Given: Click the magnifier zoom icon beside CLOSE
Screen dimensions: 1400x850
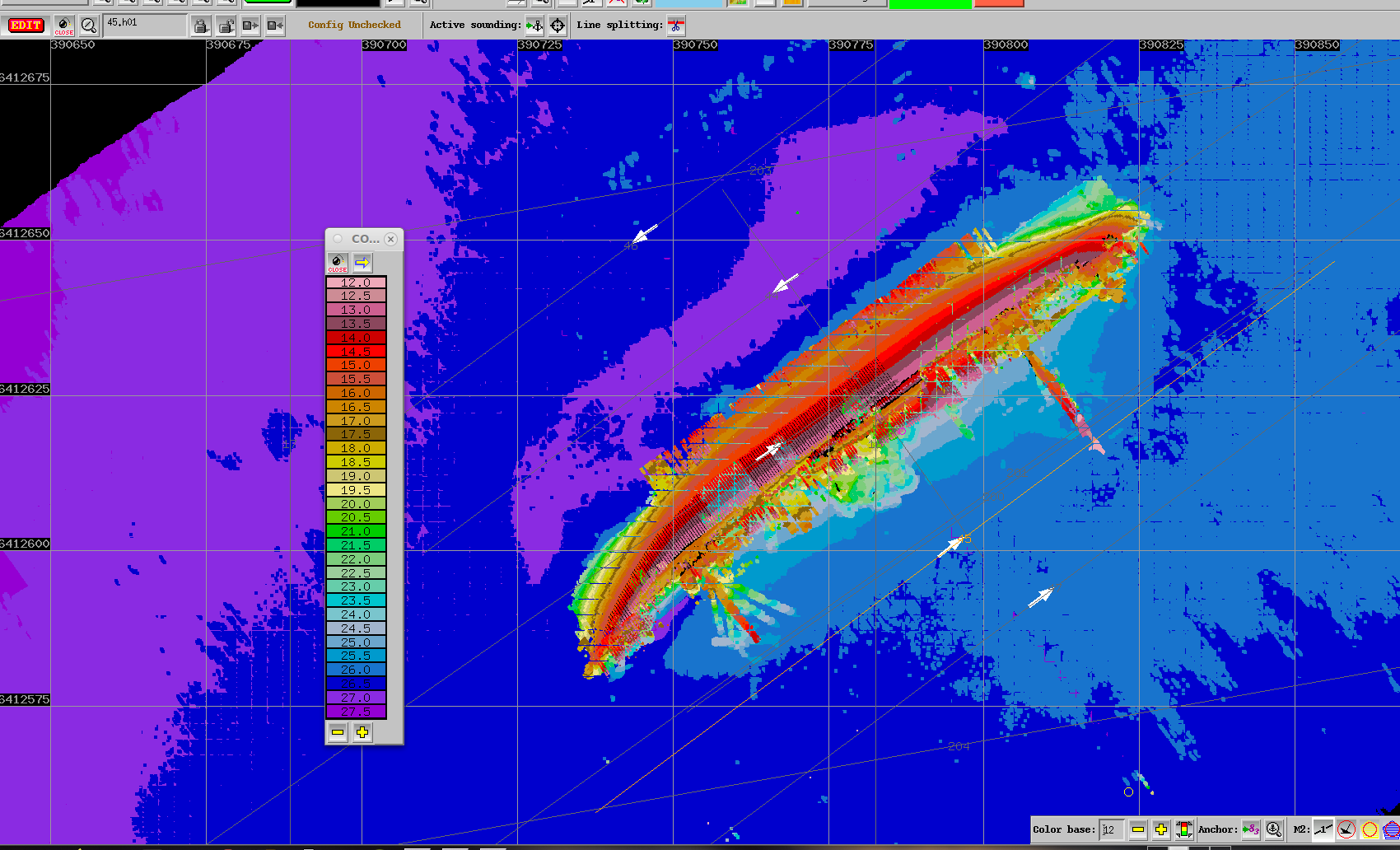Looking at the screenshot, I should pyautogui.click(x=89, y=26).
